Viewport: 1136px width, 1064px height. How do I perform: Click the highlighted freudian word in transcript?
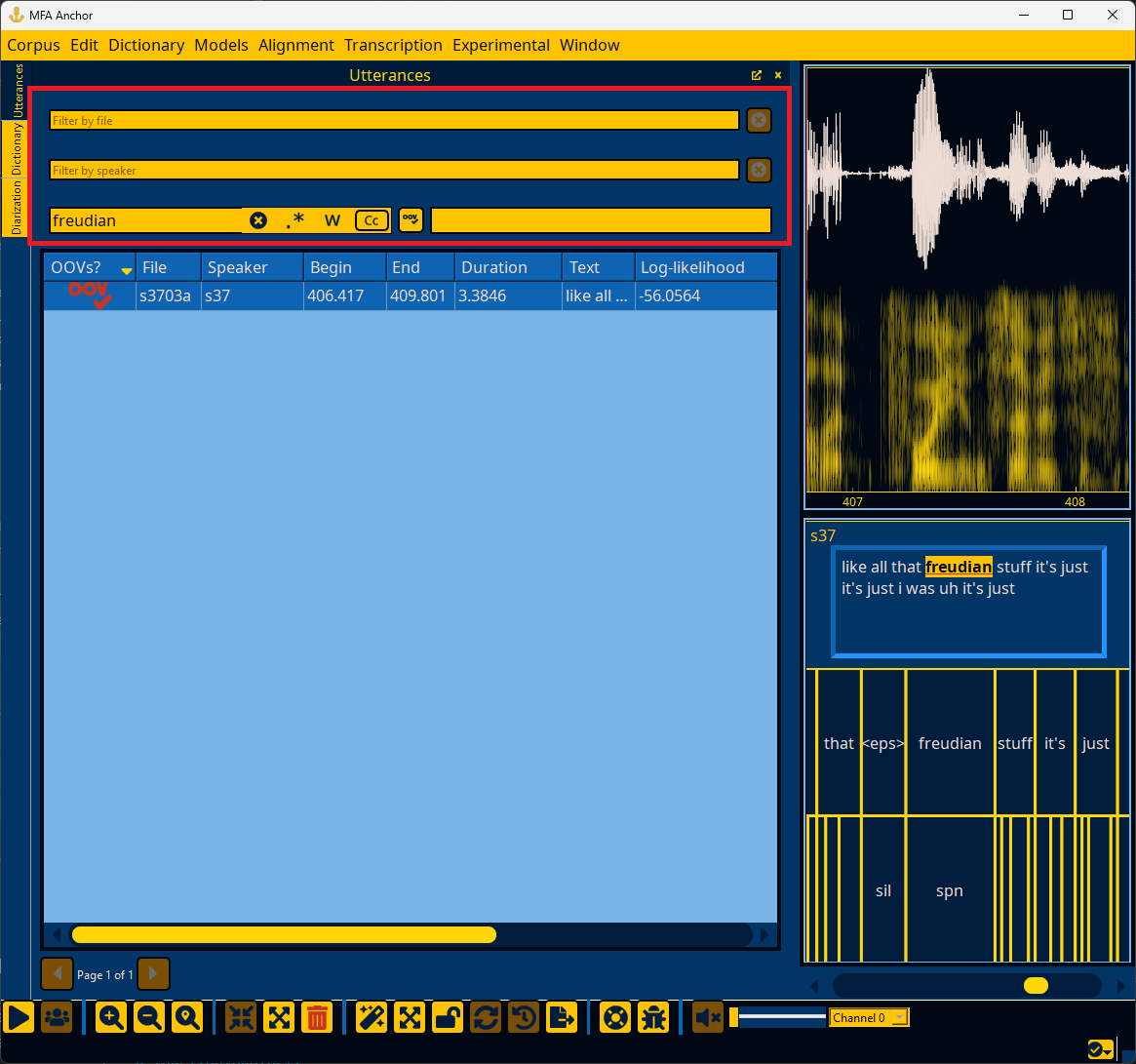959,567
